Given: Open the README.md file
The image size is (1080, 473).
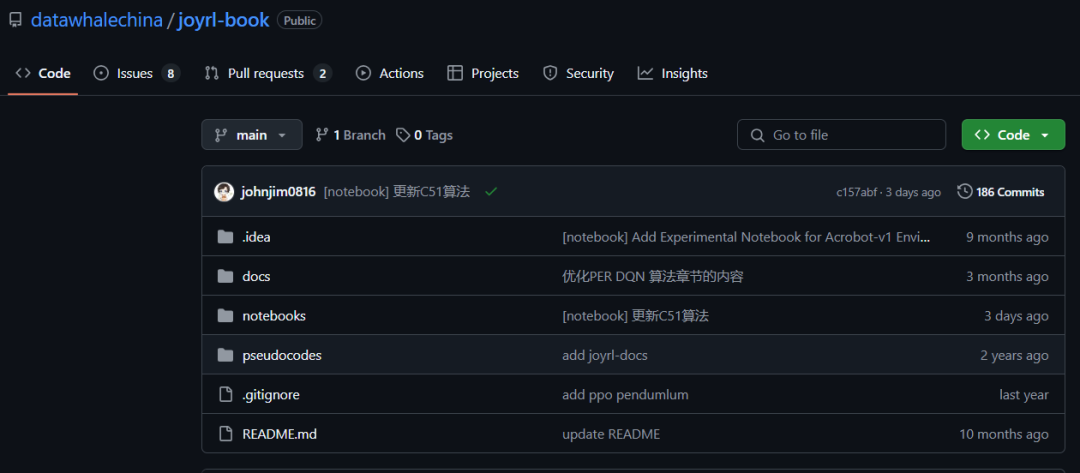Looking at the screenshot, I should click(280, 434).
